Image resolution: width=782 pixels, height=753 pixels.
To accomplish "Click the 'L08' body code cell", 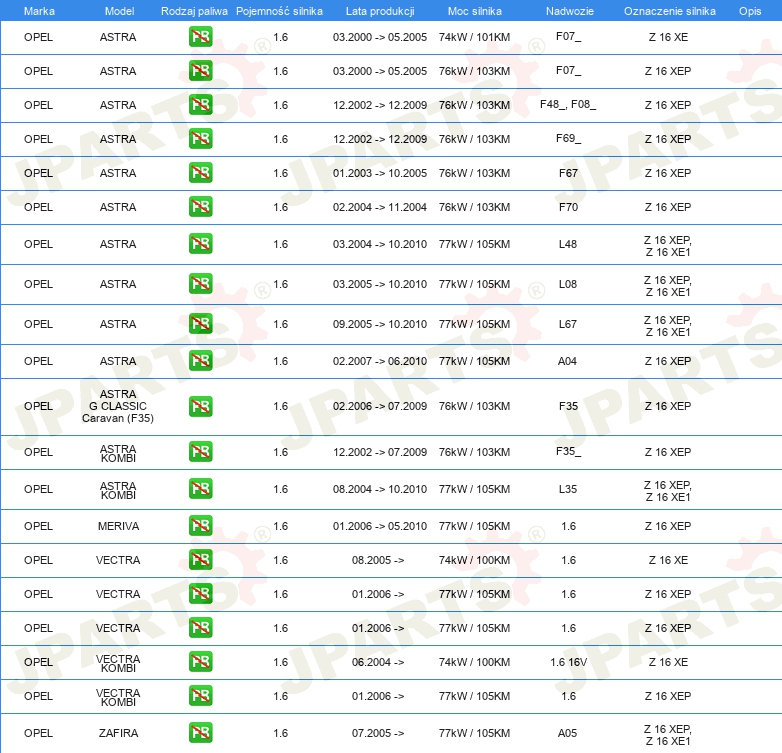I will click(x=568, y=284).
